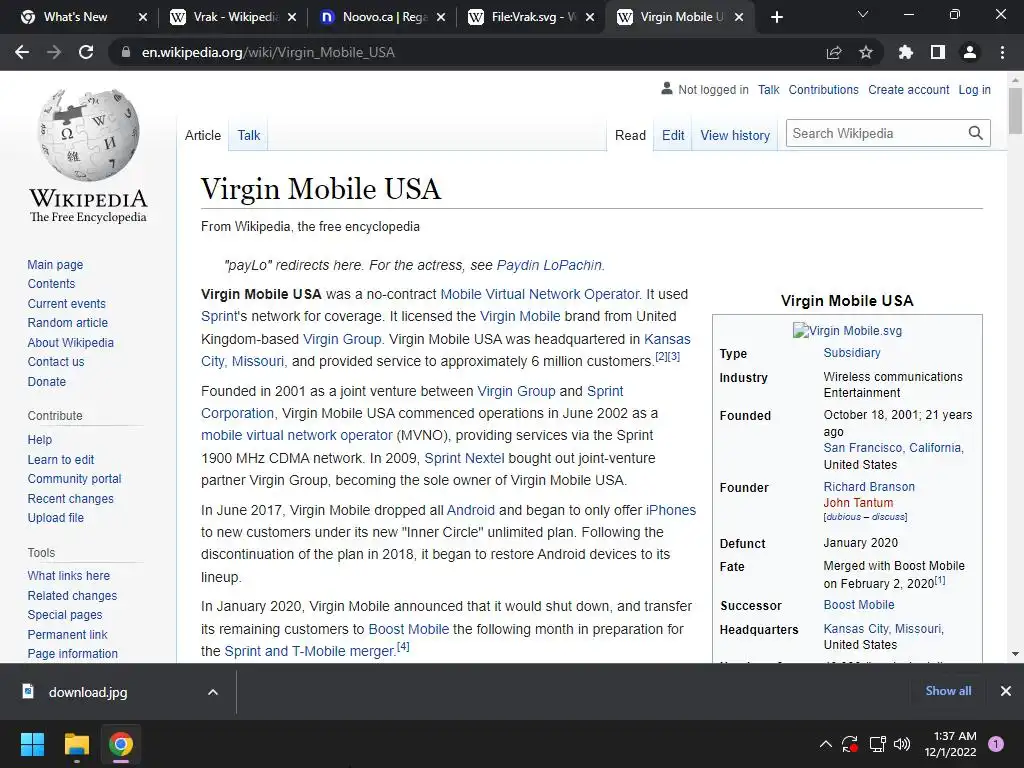Click the Virgin Mobile.svg infobox image

pos(847,330)
